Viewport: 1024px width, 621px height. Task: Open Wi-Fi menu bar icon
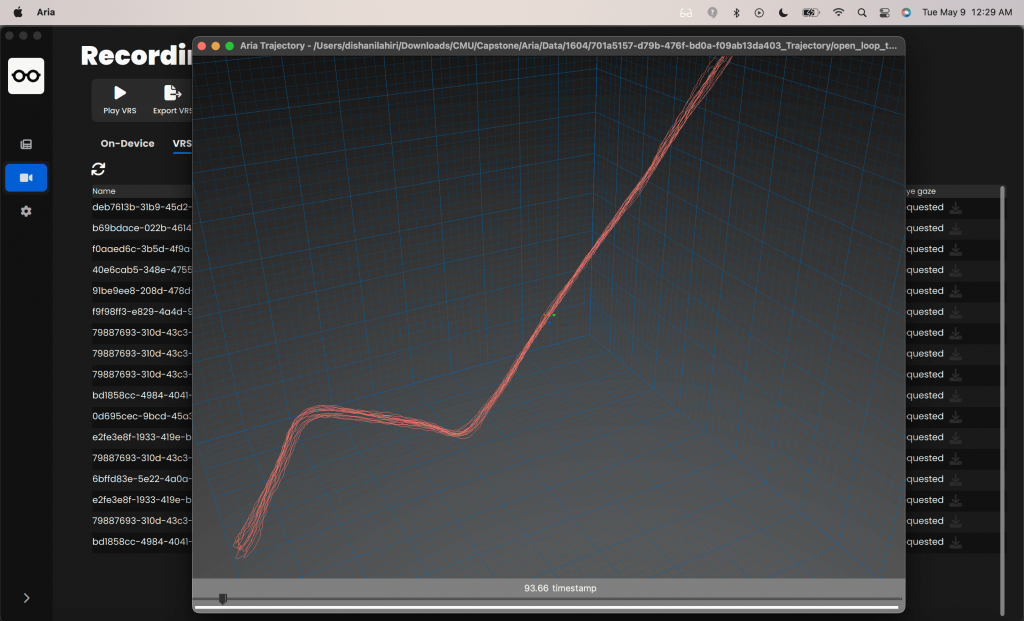tap(839, 12)
